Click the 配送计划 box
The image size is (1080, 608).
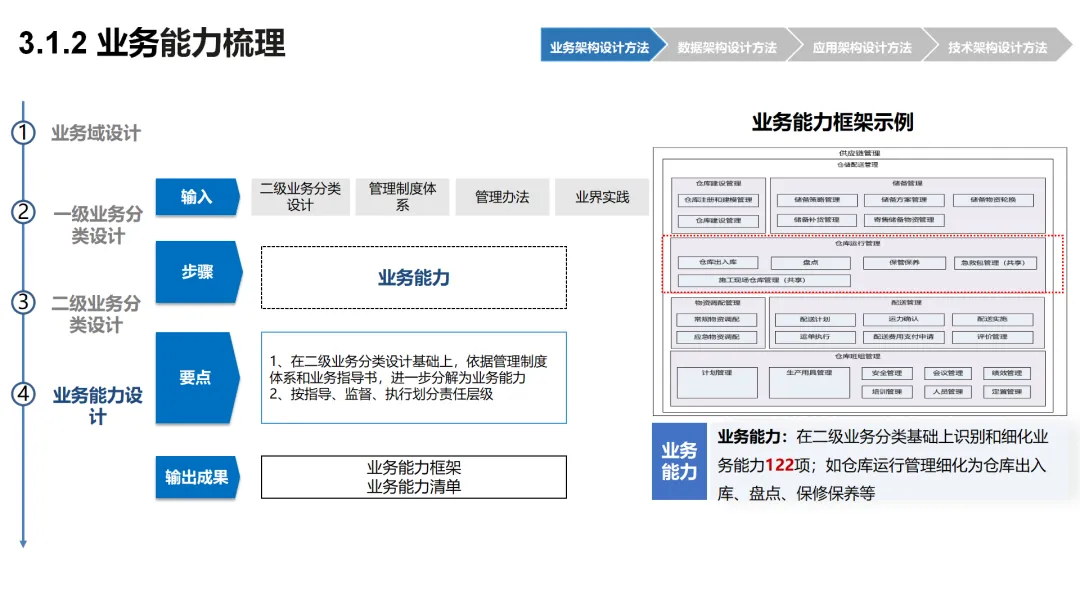(815, 319)
